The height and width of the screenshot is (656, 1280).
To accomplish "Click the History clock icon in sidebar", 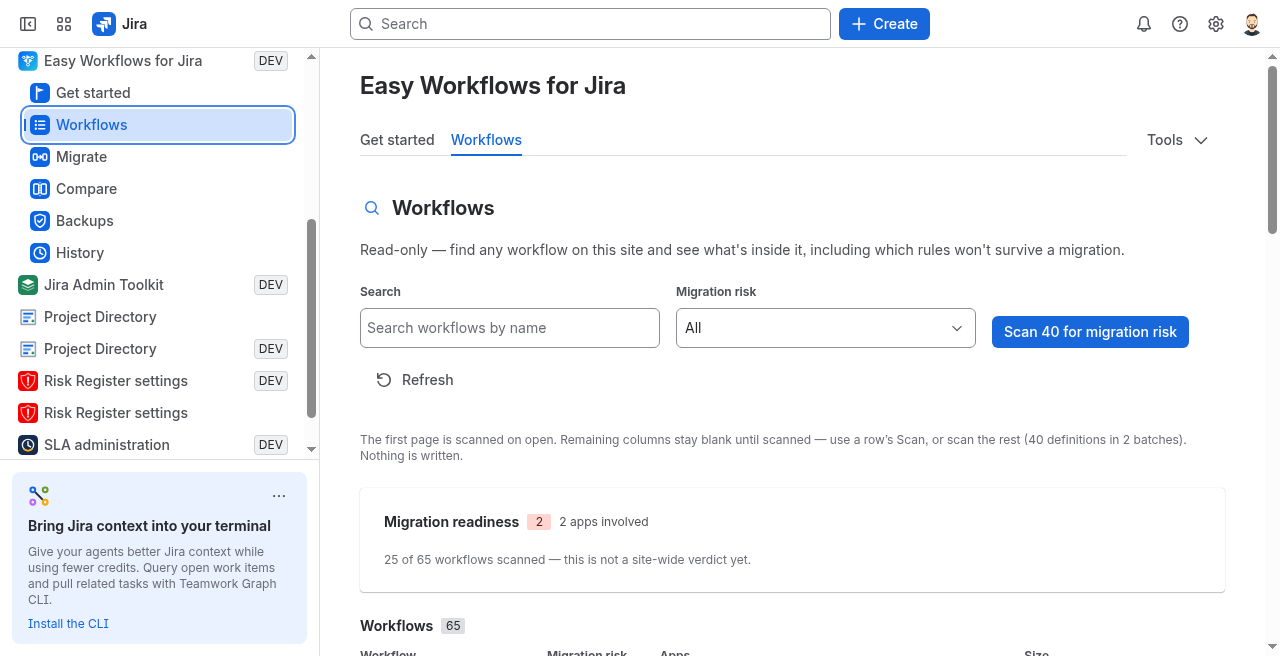I will click(x=40, y=253).
